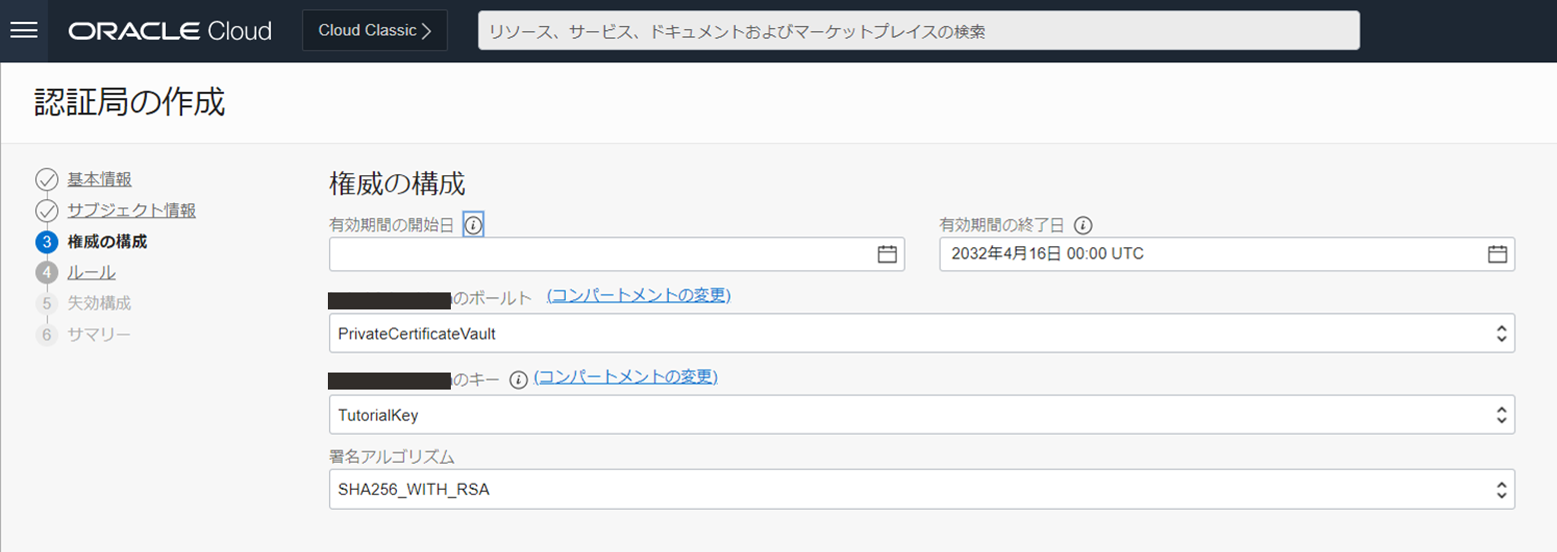Click the Oracle Cloud logo
Screen dimensions: 1557x552
tap(170, 31)
